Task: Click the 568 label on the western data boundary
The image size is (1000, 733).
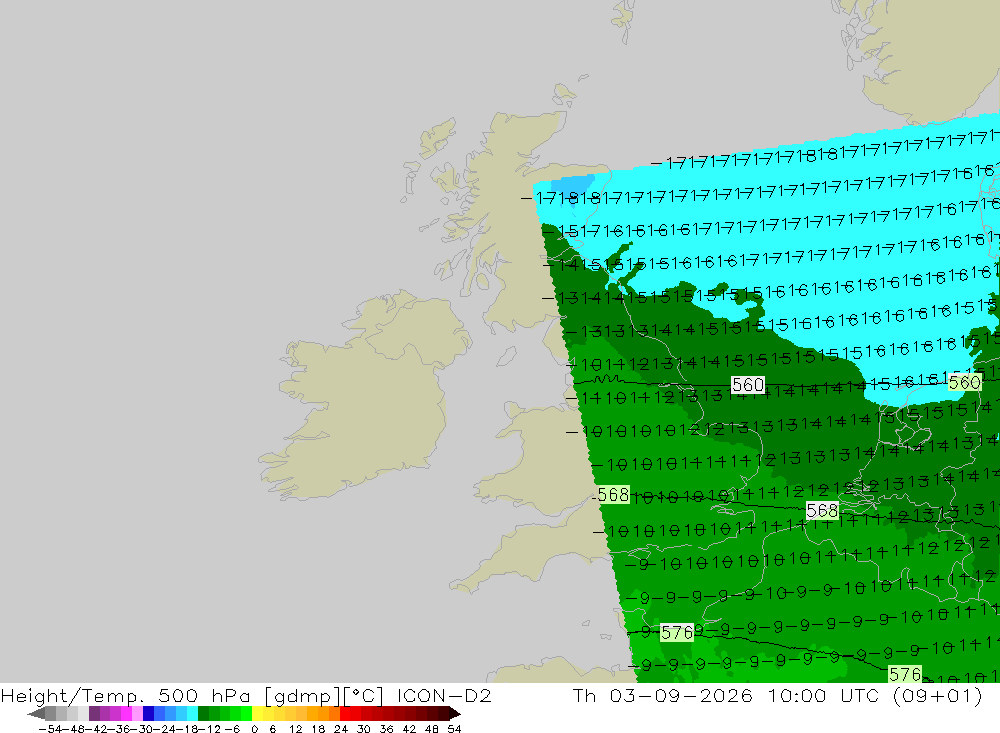Action: coord(613,494)
